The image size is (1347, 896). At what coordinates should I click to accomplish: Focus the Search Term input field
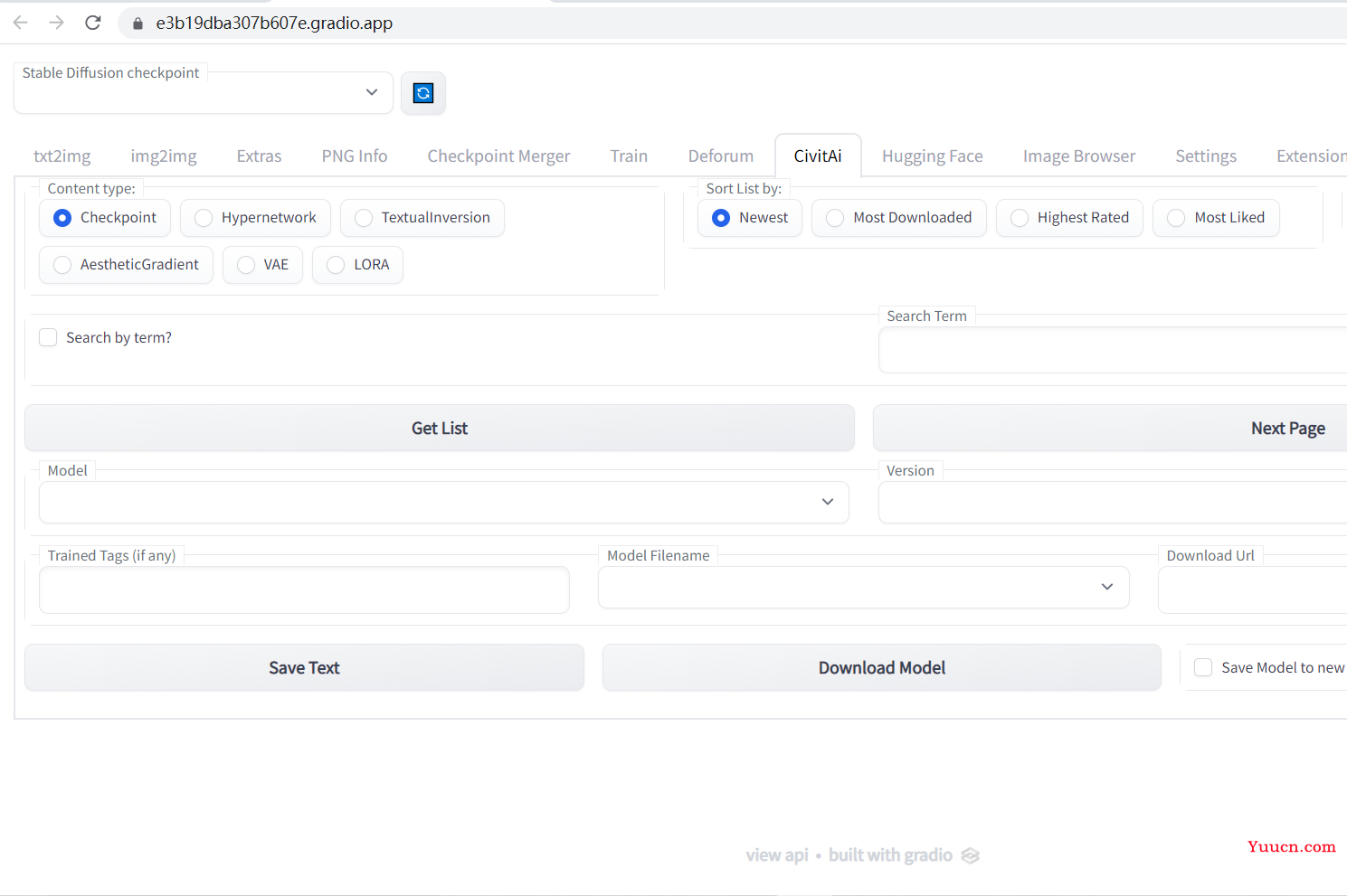1113,350
